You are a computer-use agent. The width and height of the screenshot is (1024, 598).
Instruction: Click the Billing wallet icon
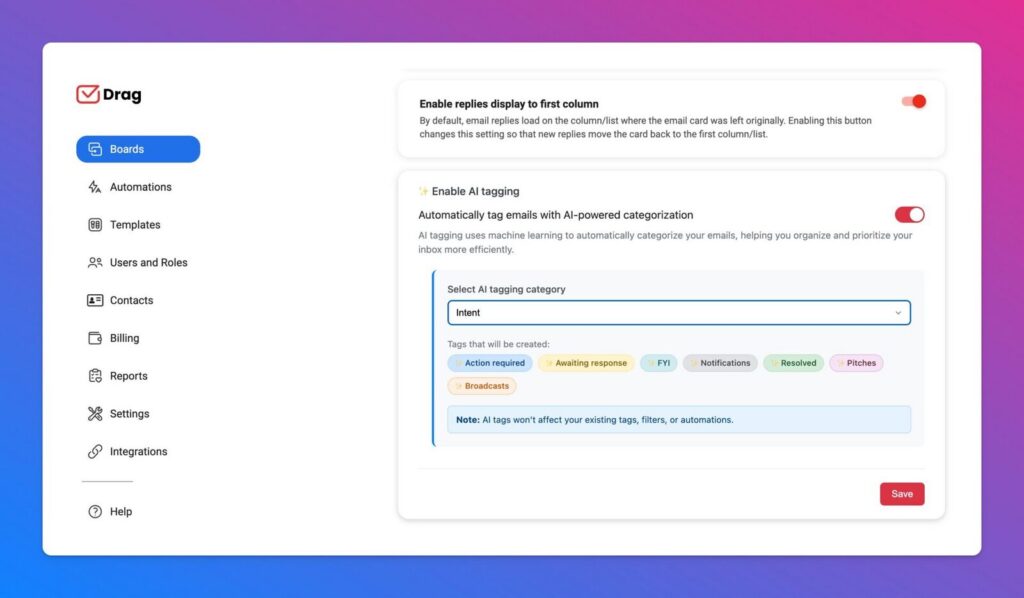[x=95, y=338]
